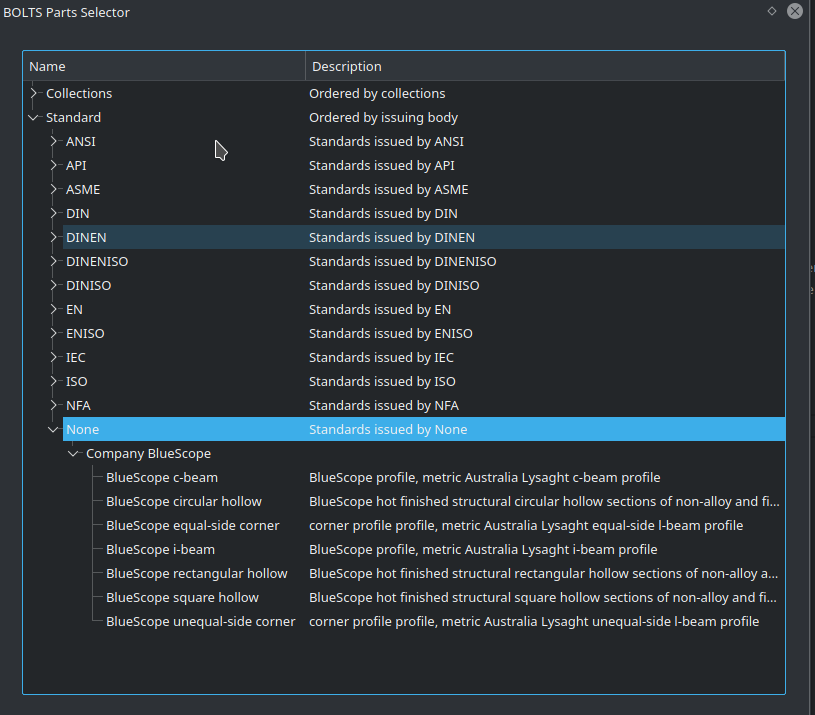This screenshot has width=815, height=715.
Task: Expand the API standards node
Action: click(x=54, y=165)
